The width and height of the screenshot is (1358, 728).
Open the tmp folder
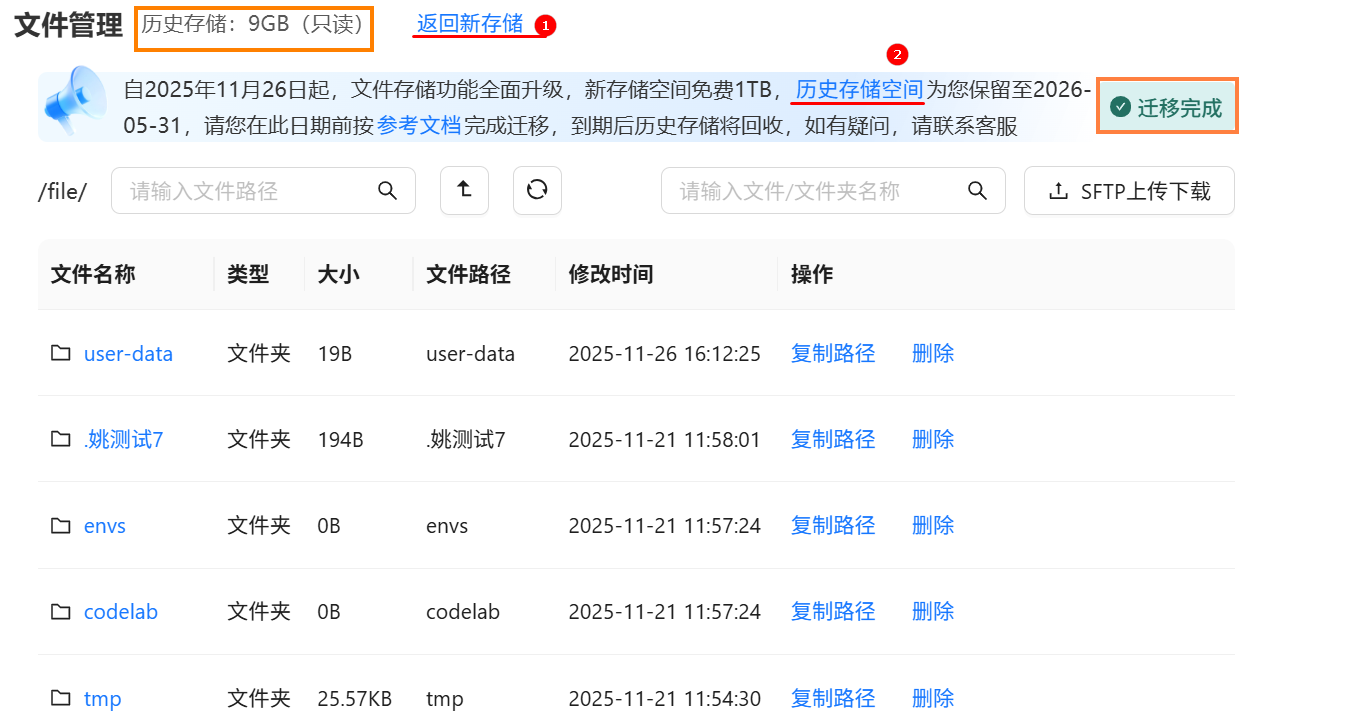102,698
